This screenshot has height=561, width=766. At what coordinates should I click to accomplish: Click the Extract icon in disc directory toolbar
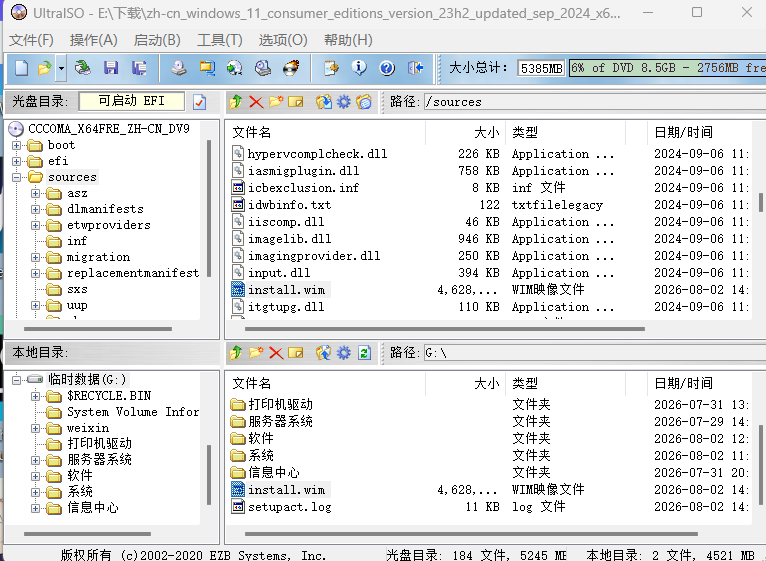tap(323, 102)
